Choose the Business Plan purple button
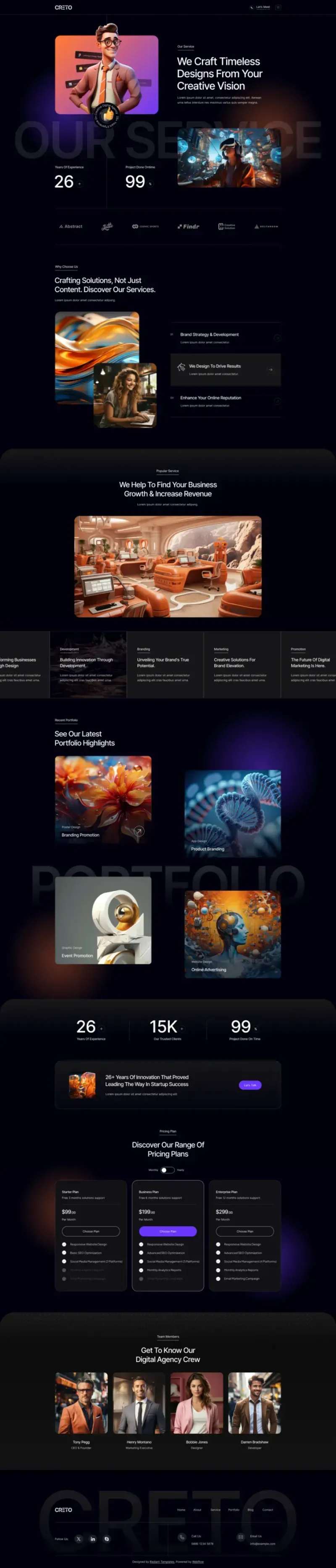This screenshot has width=336, height=1568. click(x=168, y=1231)
